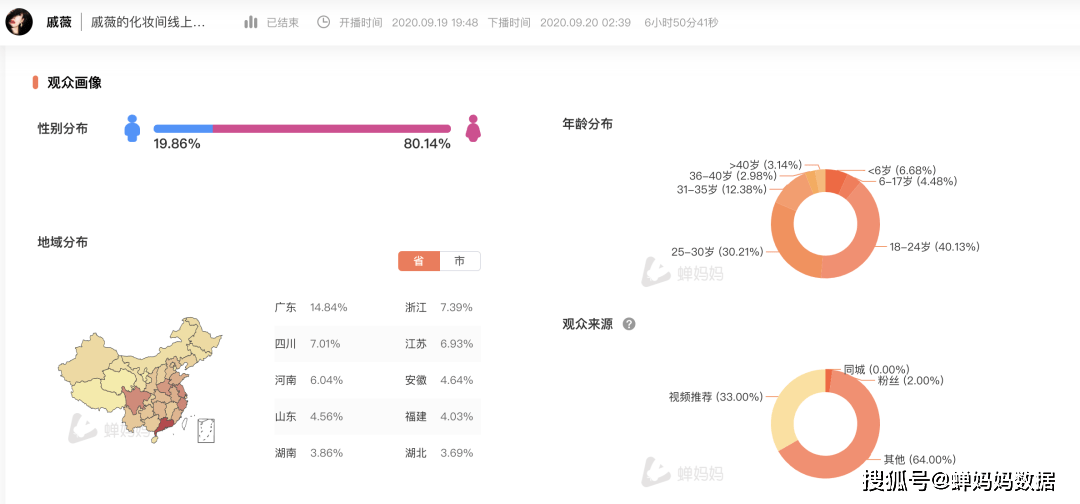Open the 戚薇的化妆间线上 live title link
1080x504 pixels.
click(148, 22)
